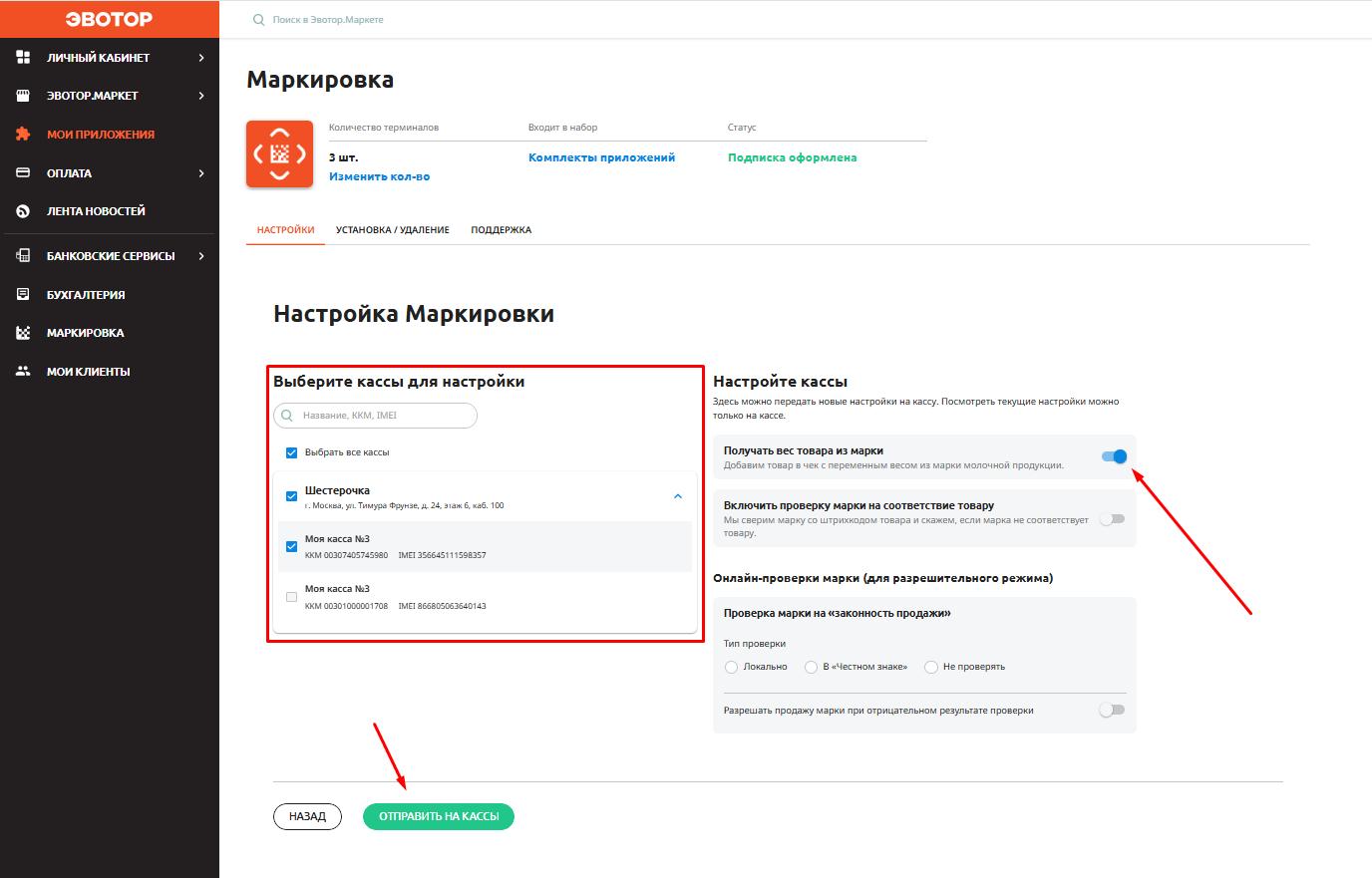Expand the Личный кабинет submenu arrow

[x=201, y=58]
